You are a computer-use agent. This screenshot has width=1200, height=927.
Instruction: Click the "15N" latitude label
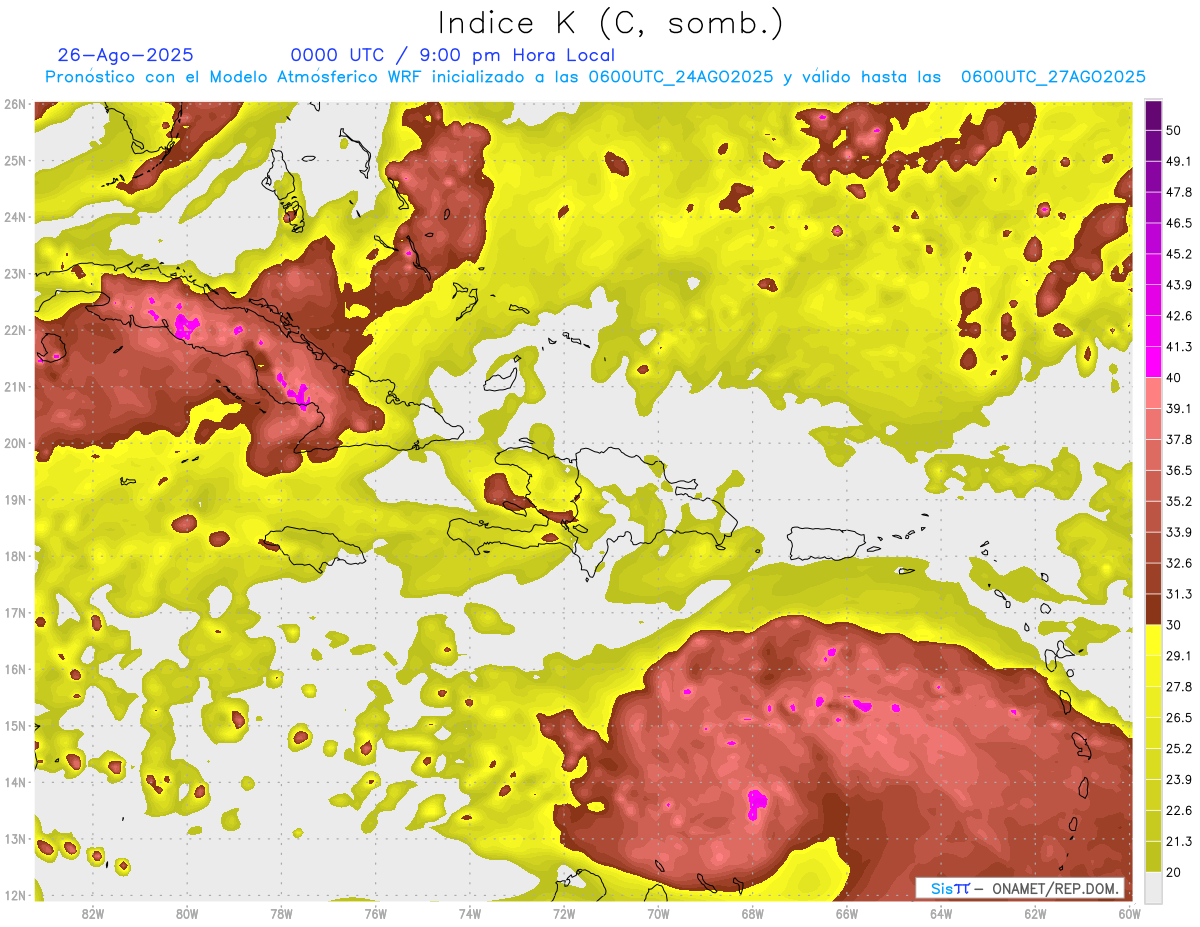pyautogui.click(x=15, y=725)
